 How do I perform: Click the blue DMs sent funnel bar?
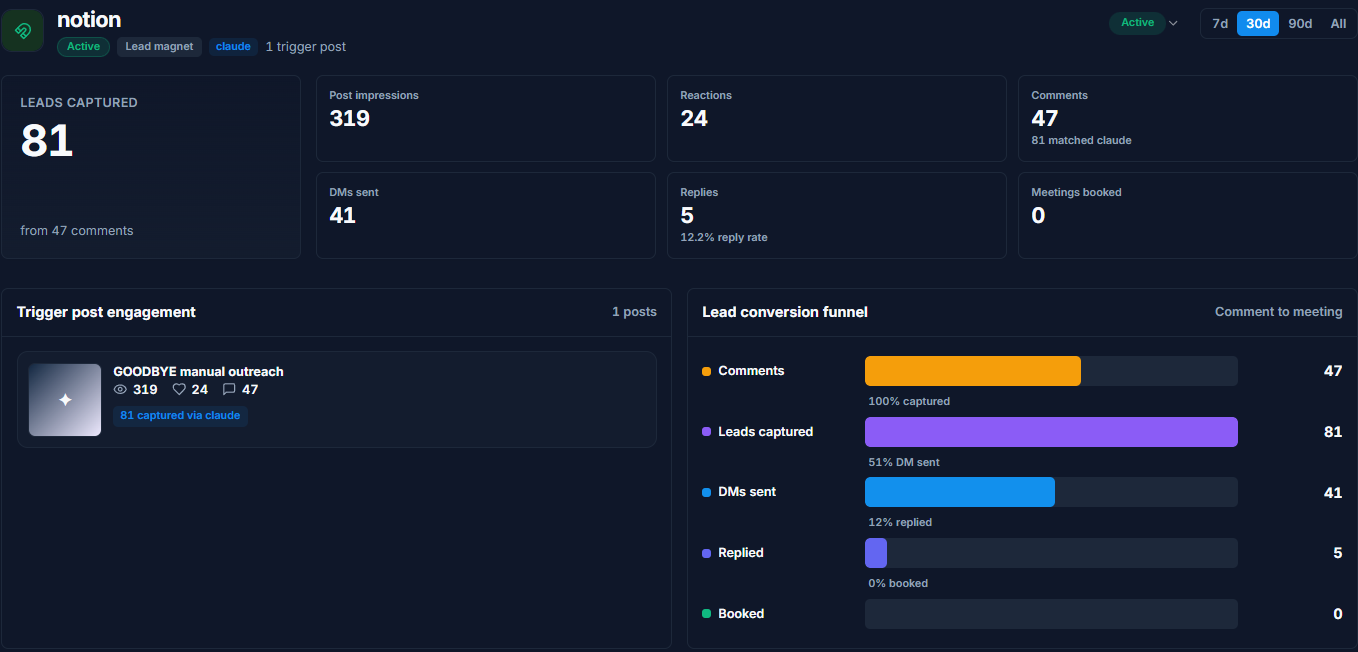[x=960, y=492]
